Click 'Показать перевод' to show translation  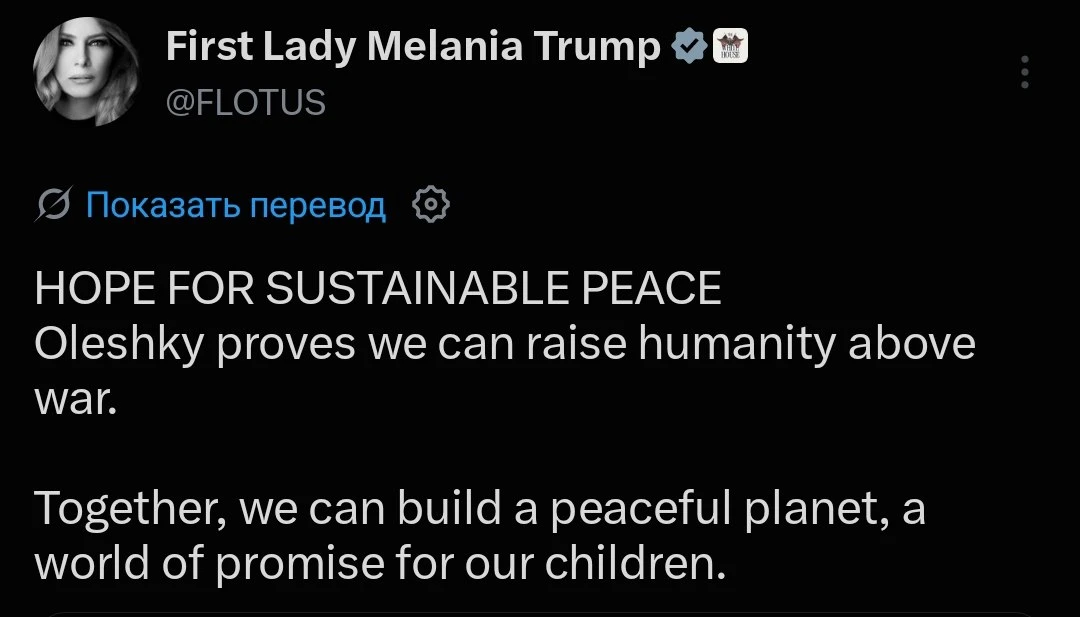point(236,205)
